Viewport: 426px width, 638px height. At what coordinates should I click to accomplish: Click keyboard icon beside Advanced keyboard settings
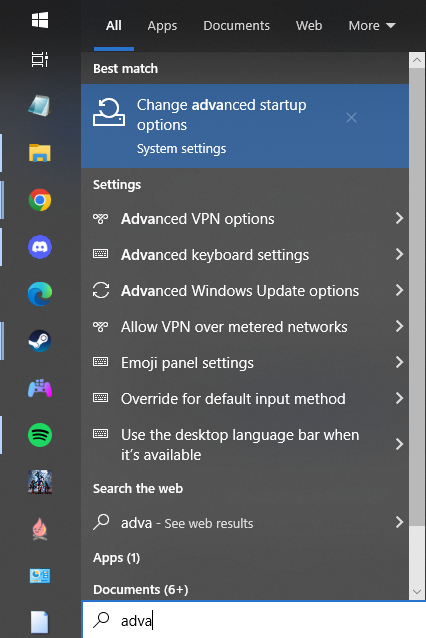click(x=100, y=254)
